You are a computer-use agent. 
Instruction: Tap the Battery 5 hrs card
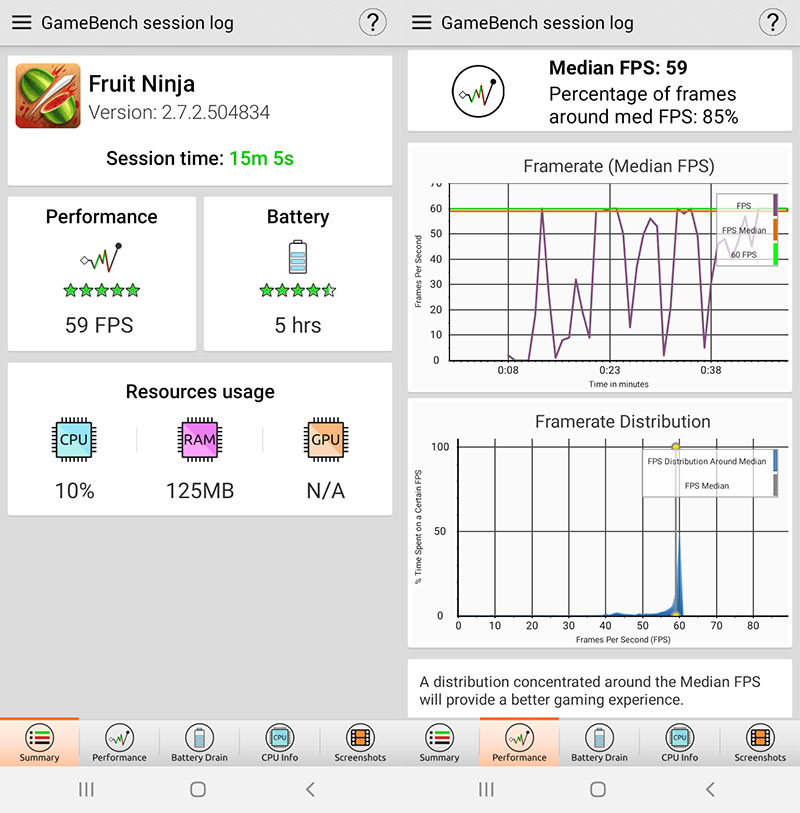click(x=298, y=273)
